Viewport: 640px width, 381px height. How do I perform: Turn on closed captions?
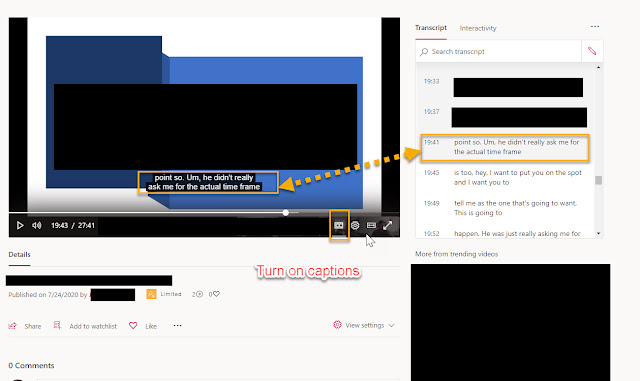pos(339,225)
